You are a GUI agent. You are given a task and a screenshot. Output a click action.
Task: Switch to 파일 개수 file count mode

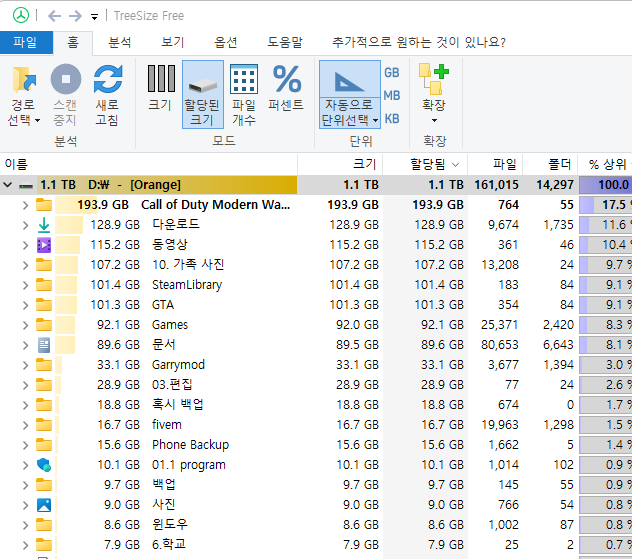(244, 95)
